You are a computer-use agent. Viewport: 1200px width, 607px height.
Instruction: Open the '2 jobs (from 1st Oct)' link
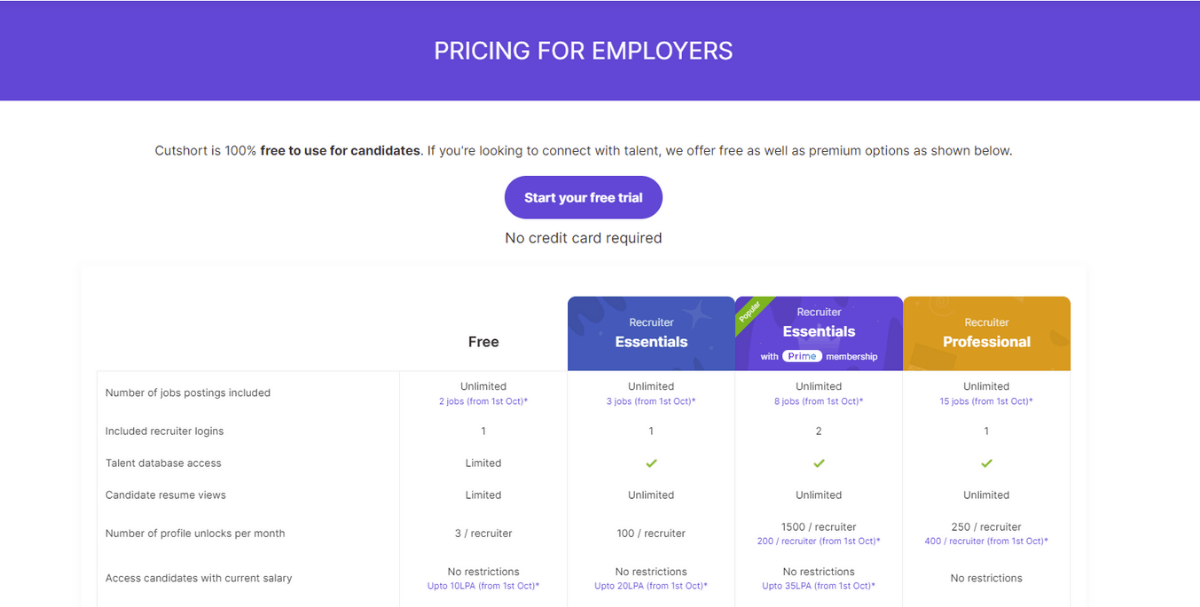tap(483, 401)
